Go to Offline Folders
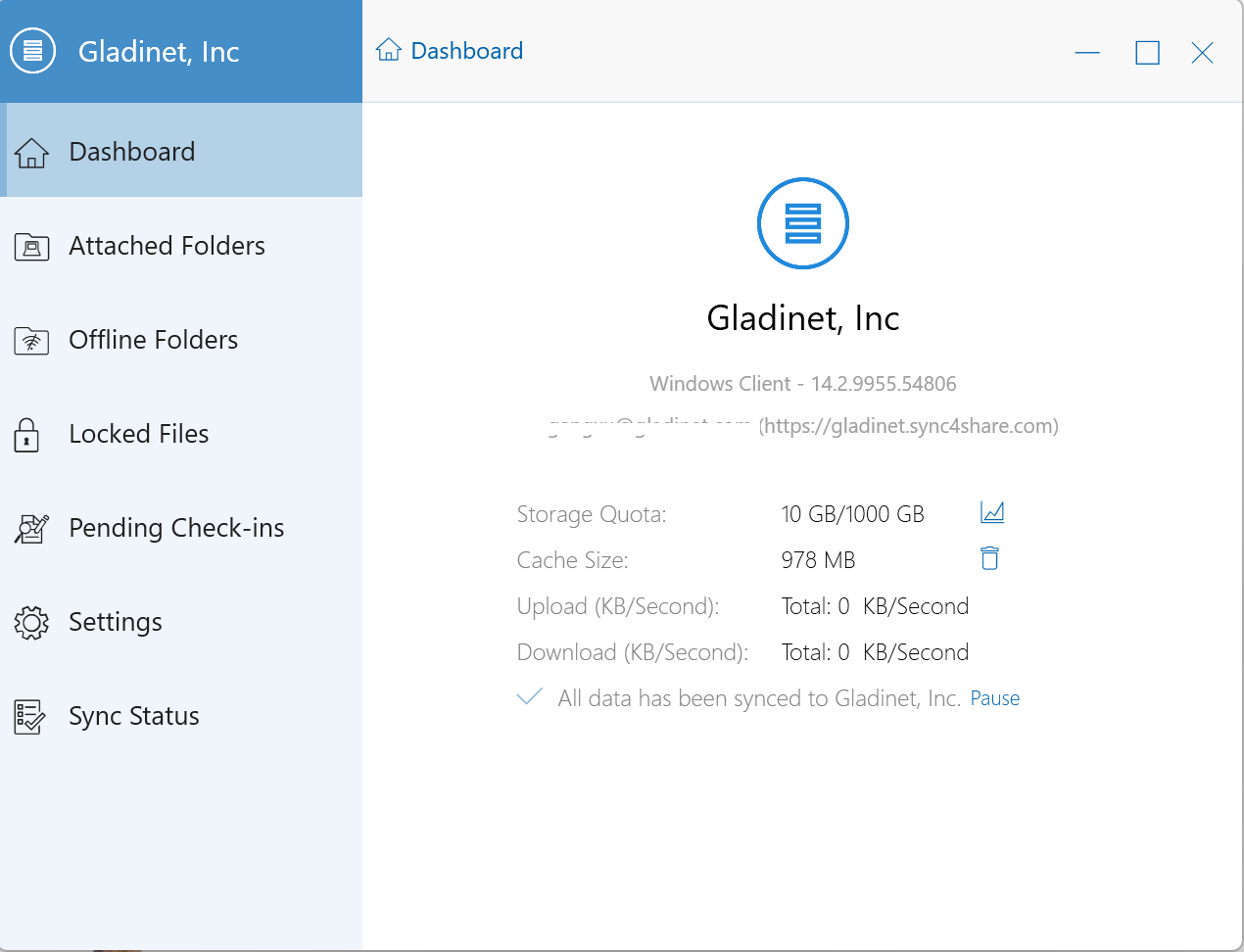The image size is (1244, 952). 181,339
